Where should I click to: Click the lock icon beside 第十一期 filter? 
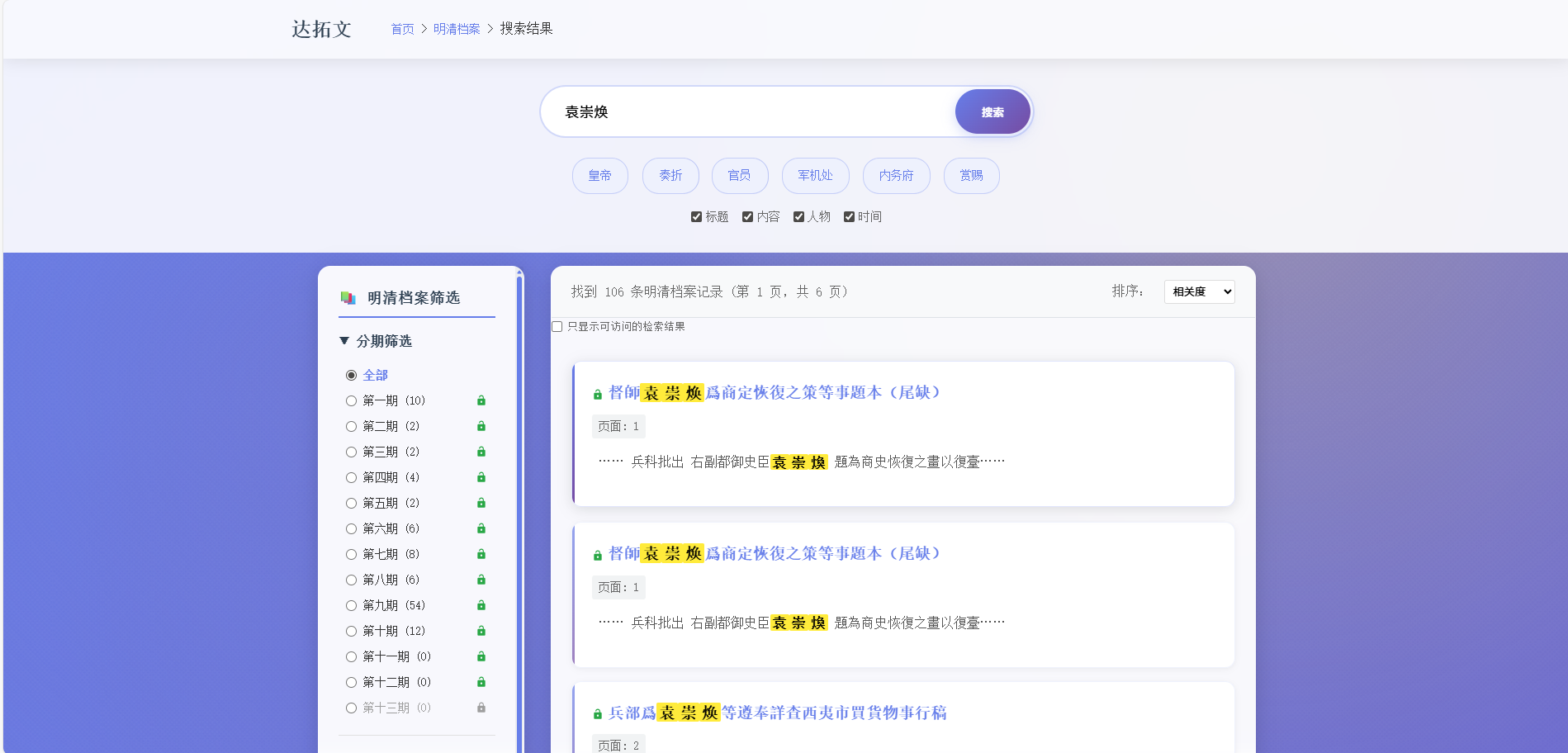pyautogui.click(x=481, y=656)
